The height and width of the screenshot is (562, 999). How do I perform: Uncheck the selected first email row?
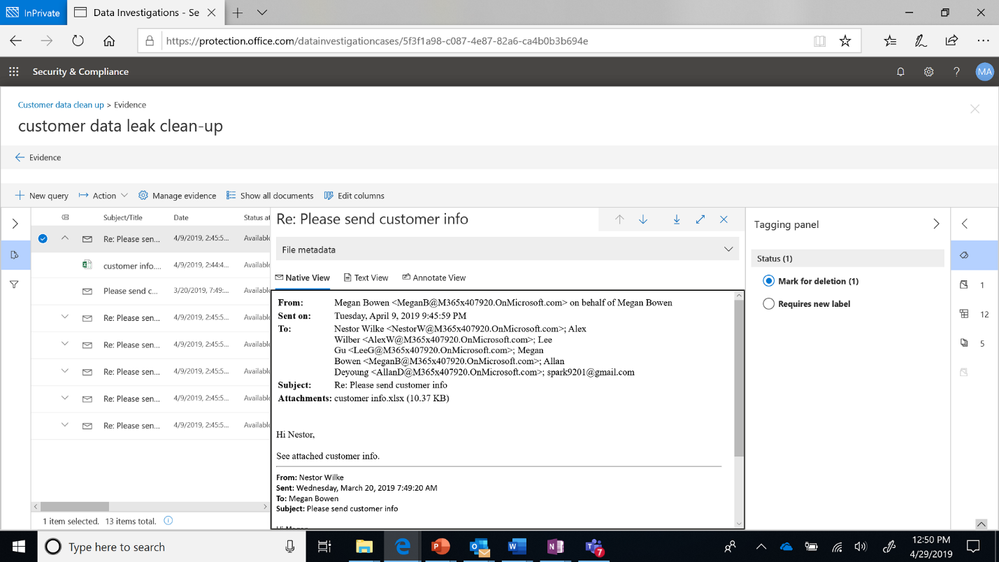(43, 238)
